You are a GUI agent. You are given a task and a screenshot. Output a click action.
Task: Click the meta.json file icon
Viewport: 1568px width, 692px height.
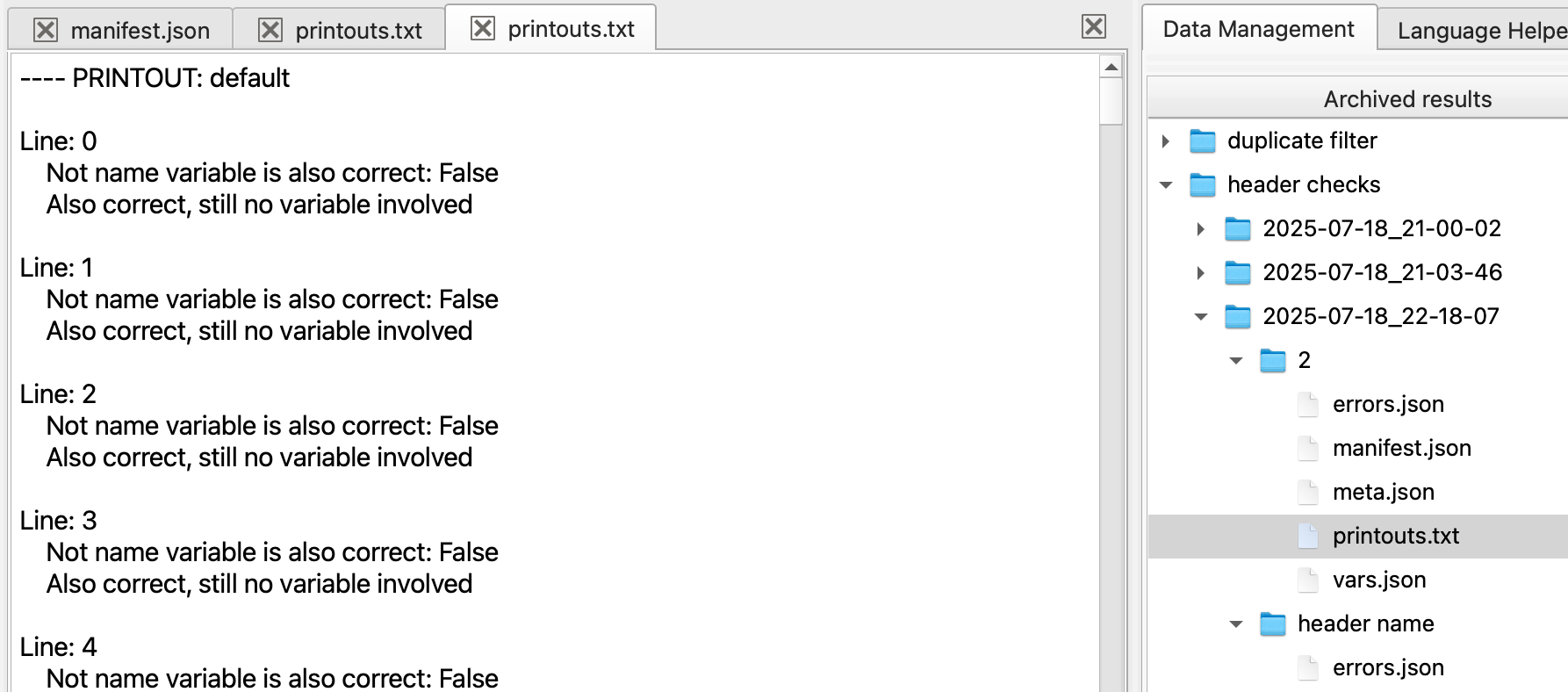[x=1307, y=492]
